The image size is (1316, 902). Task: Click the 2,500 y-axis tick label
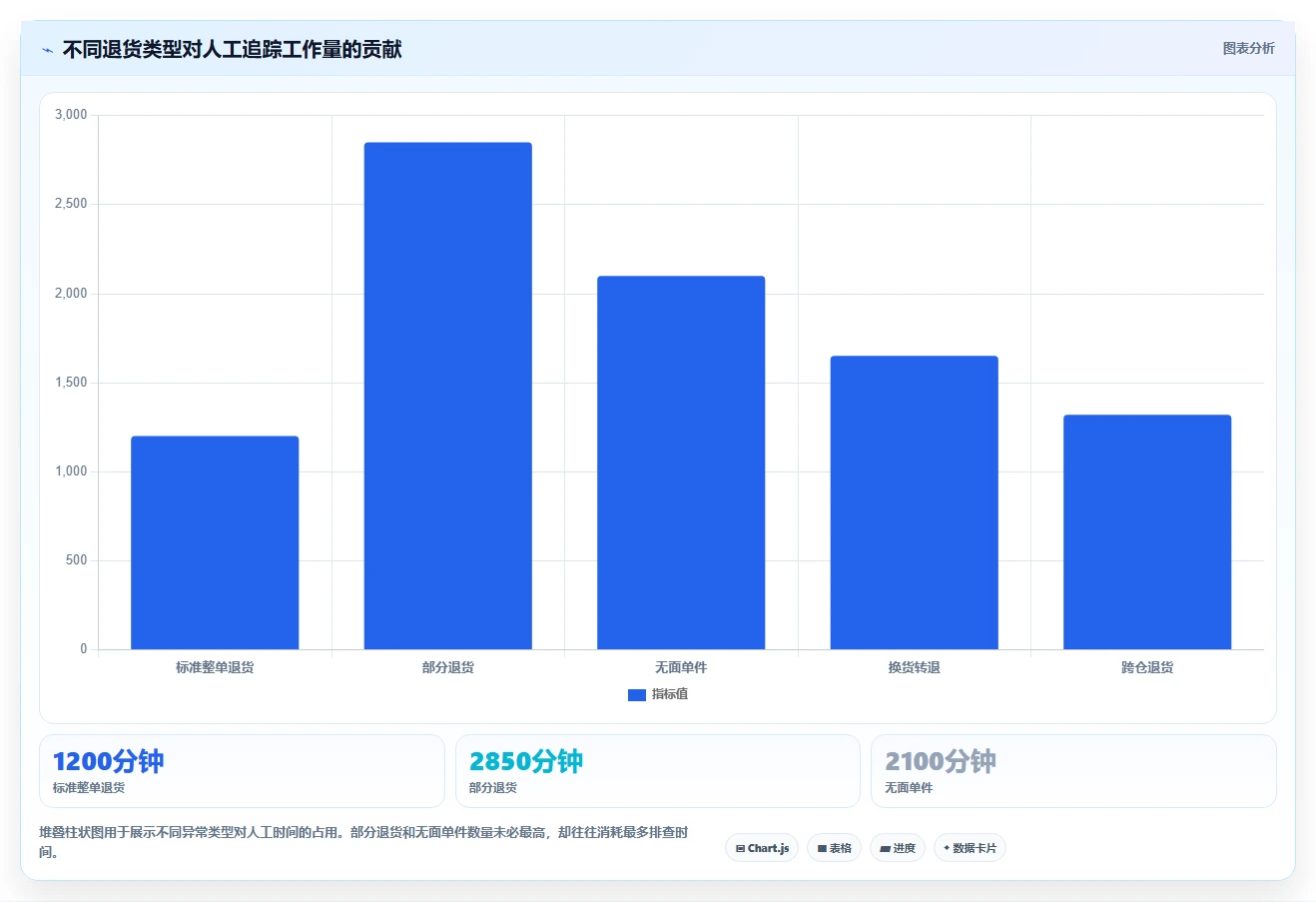tap(71, 204)
